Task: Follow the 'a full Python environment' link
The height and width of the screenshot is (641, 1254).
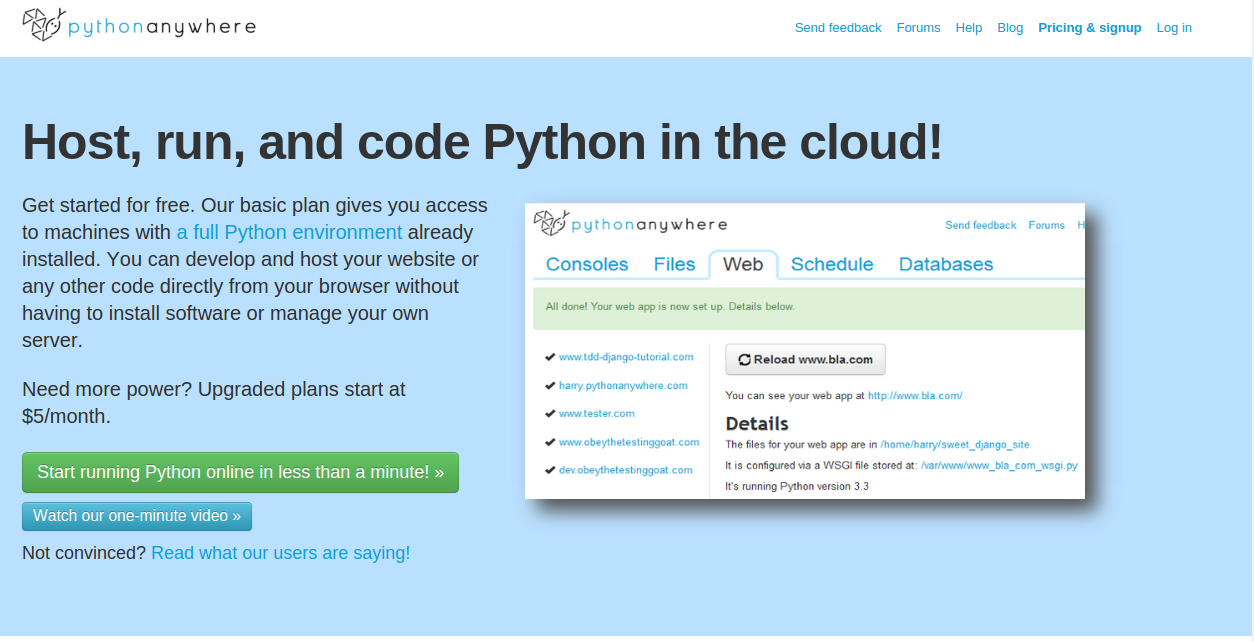Action: (290, 232)
